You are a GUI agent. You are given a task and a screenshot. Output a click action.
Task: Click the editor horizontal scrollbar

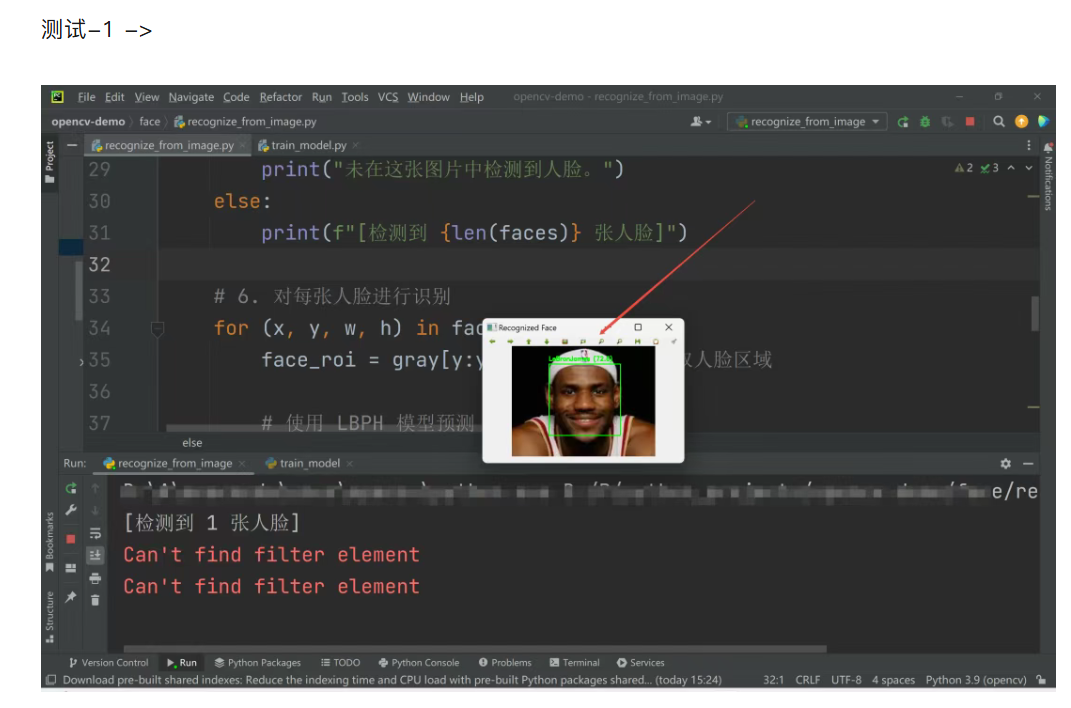point(324,429)
